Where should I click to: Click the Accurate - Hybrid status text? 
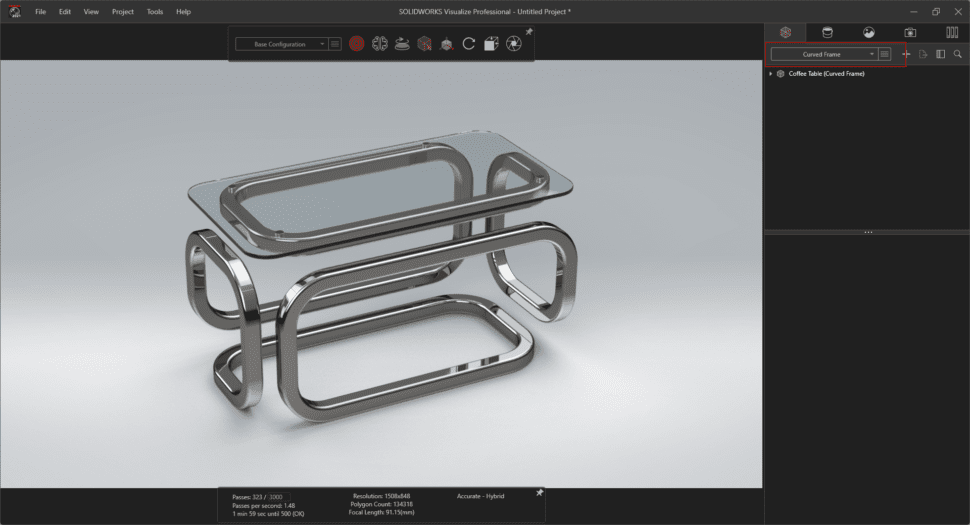[x=481, y=496]
